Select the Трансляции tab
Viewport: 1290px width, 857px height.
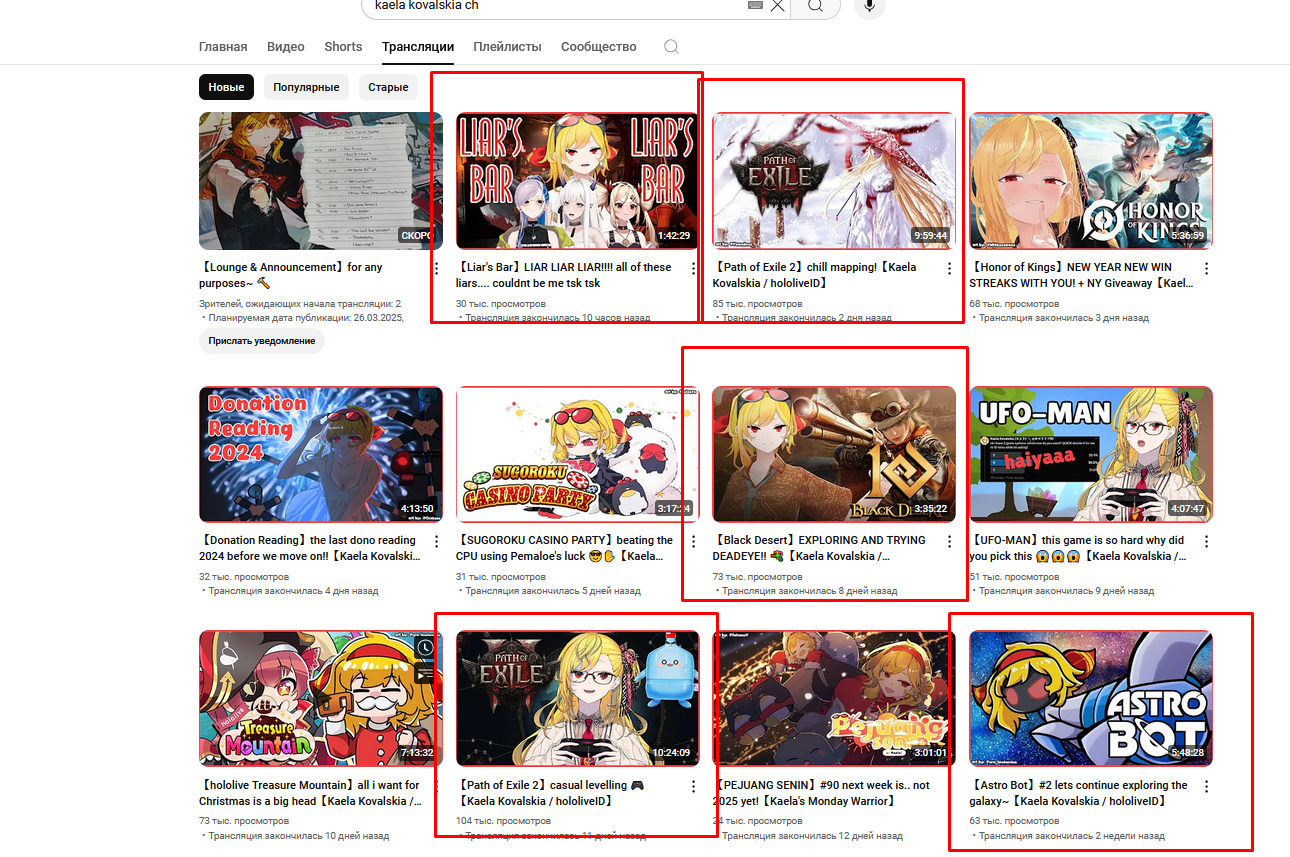(418, 47)
